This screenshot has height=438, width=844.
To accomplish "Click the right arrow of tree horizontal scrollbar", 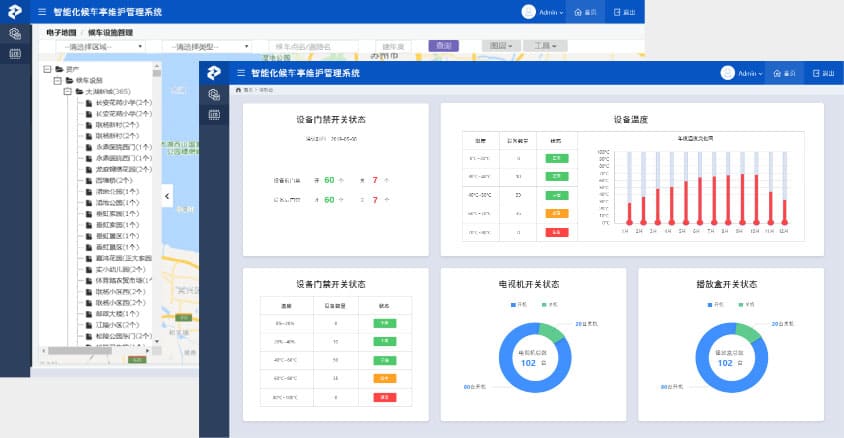I will tap(147, 351).
